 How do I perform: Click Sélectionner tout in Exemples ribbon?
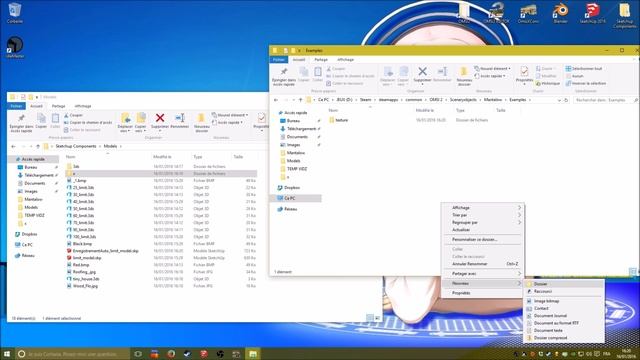[x=584, y=69]
